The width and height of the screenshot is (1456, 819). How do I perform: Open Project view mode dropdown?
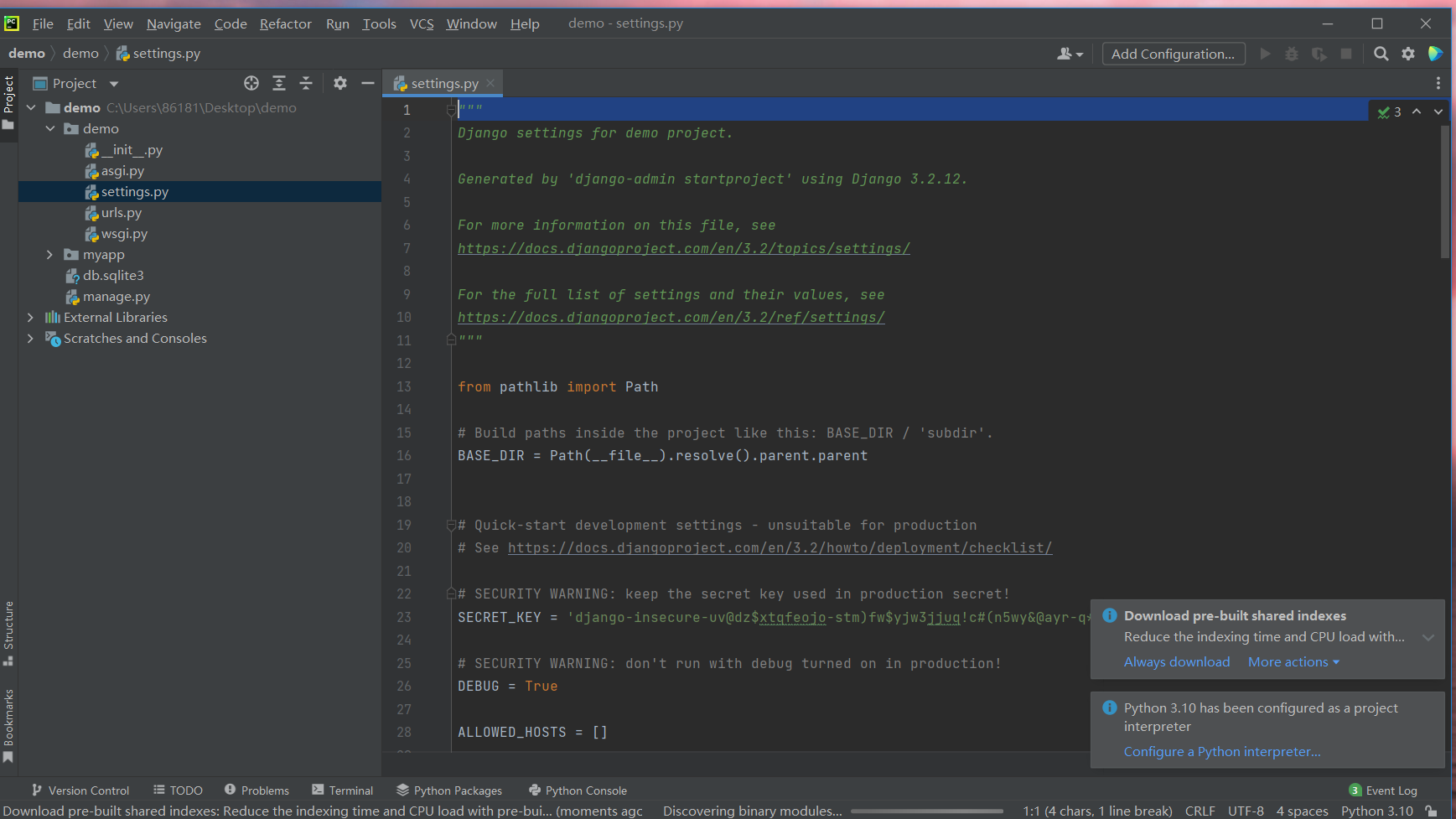click(x=114, y=84)
